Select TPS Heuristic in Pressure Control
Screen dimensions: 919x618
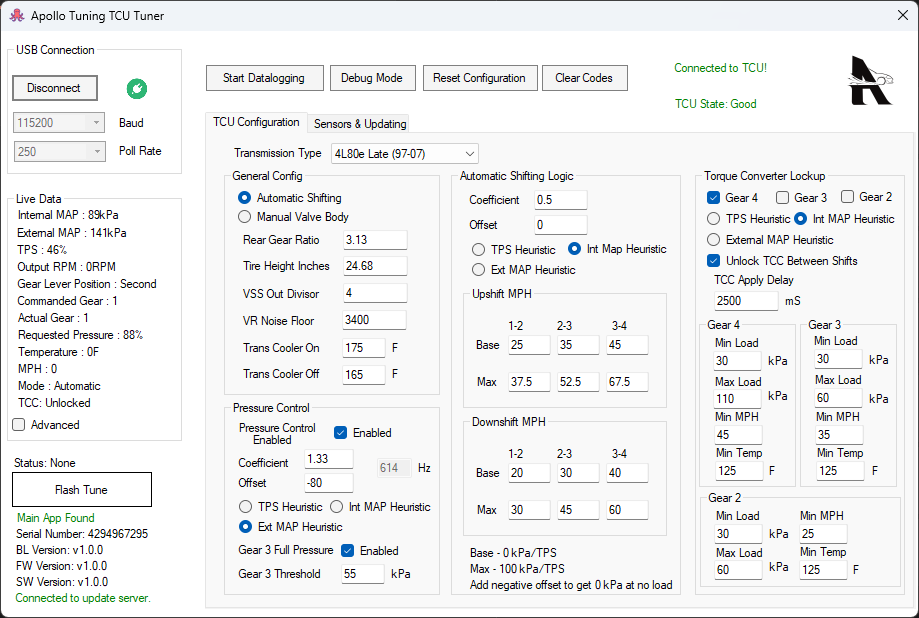(280, 507)
